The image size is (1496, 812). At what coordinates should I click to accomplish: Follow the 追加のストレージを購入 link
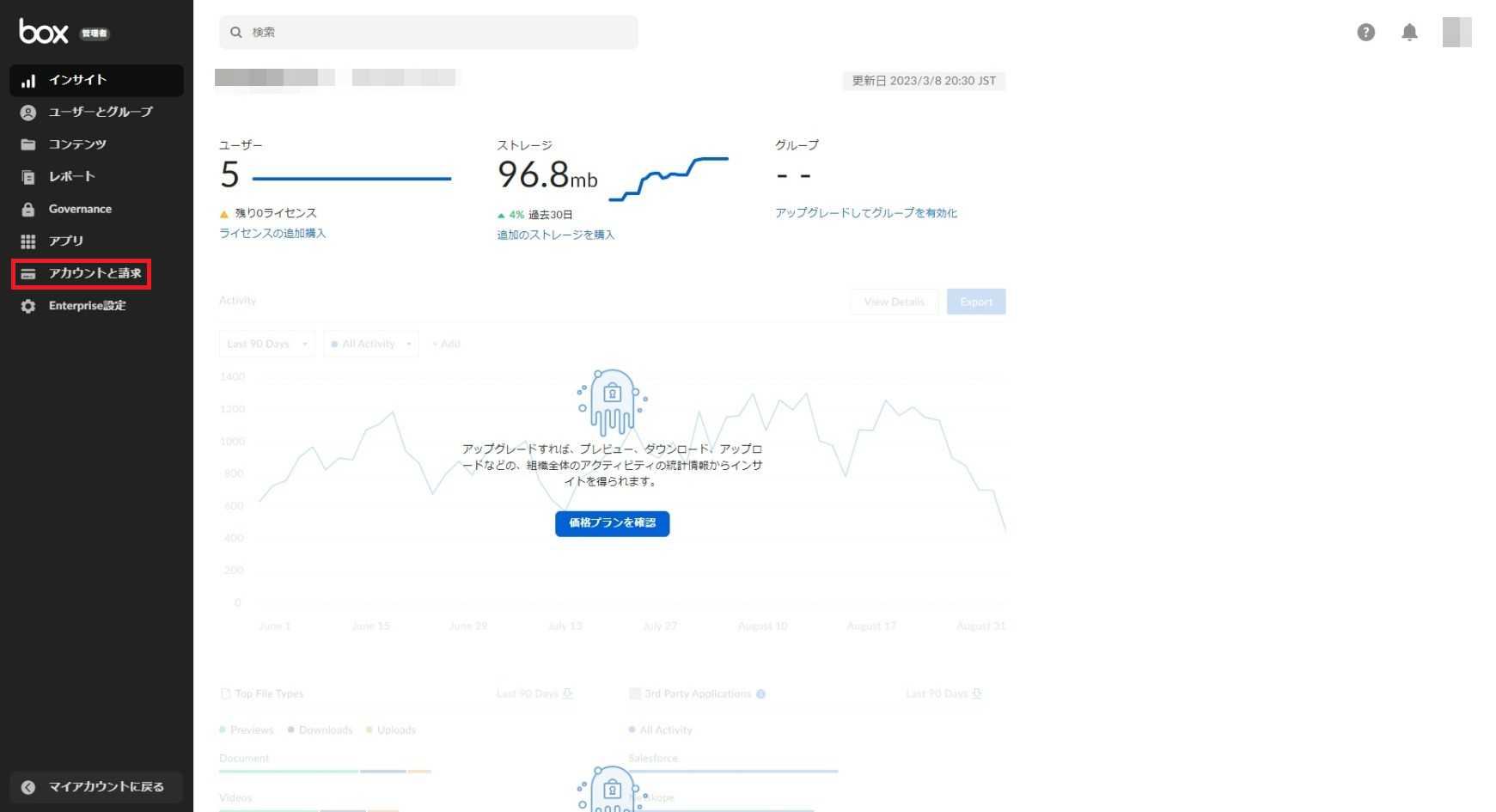[555, 235]
